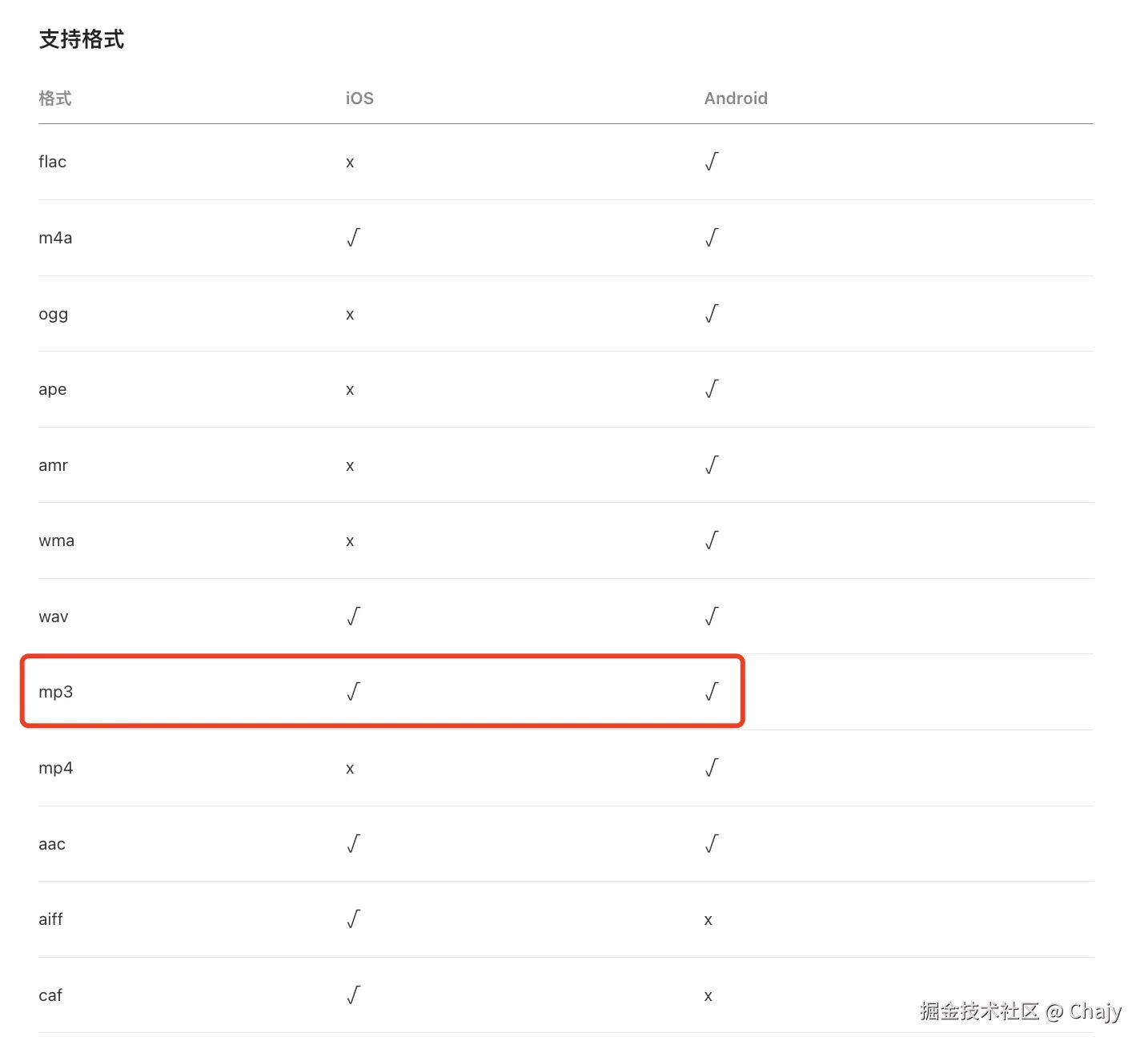Click the iOS check mark for wav
This screenshot has height=1049, width=1148.
click(354, 617)
